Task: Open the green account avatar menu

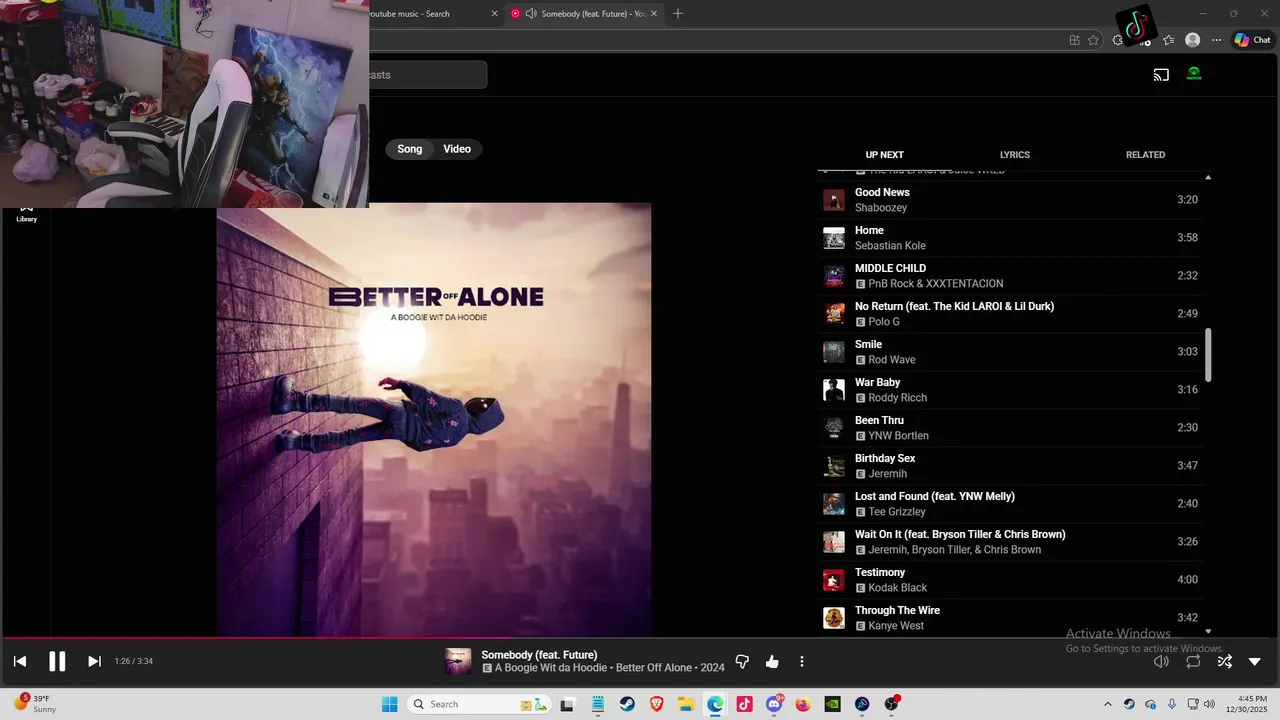Action: point(1194,74)
